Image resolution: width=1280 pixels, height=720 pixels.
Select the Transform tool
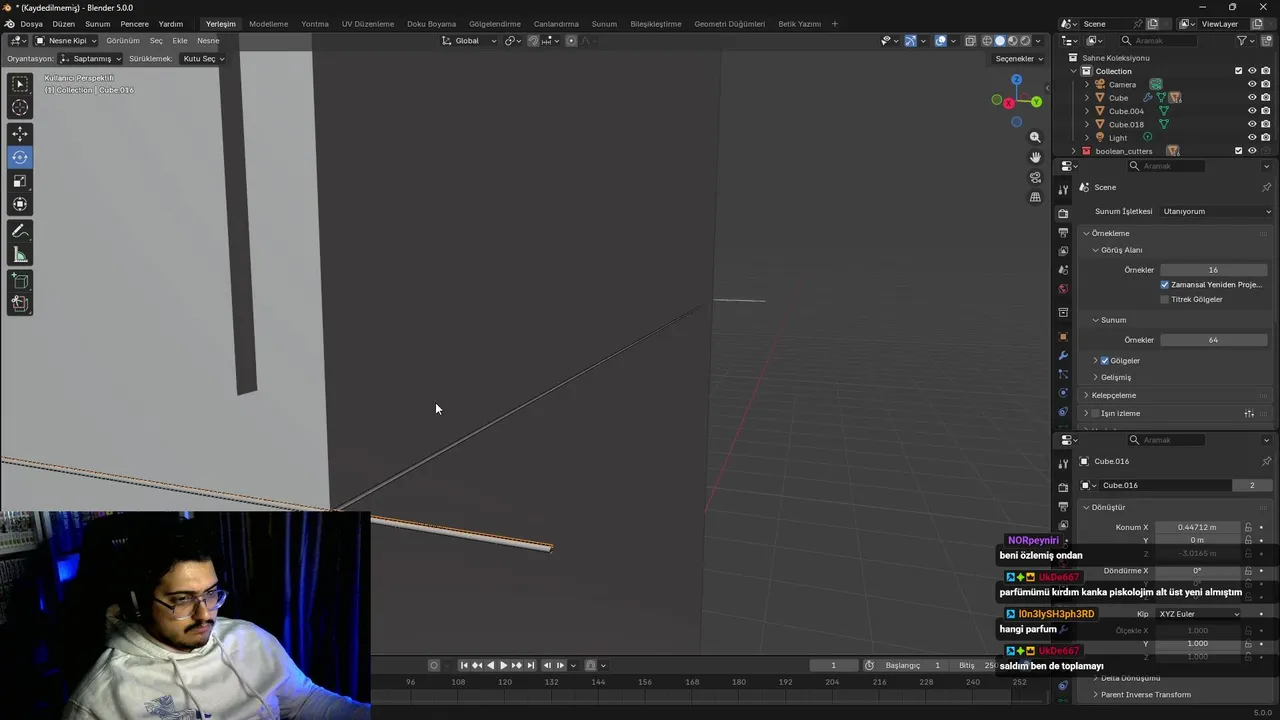tap(20, 204)
